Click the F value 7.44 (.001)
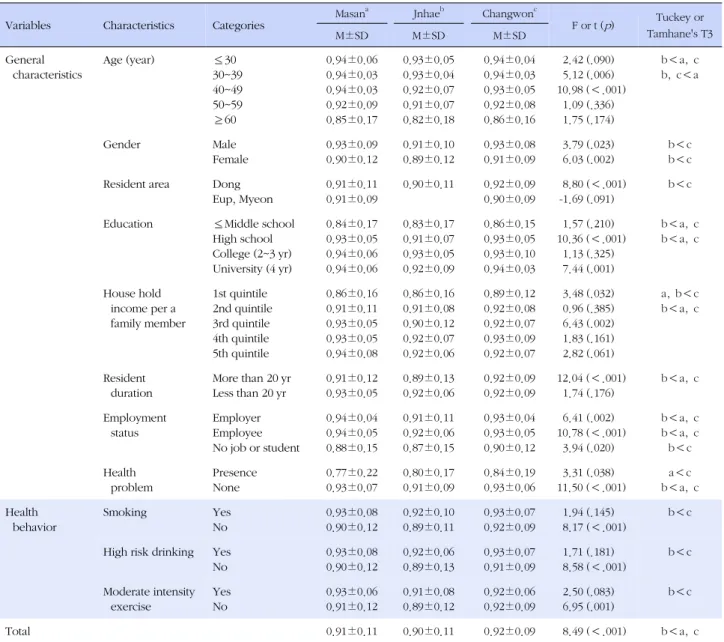Image resolution: width=724 pixels, height=642 pixels. [588, 269]
